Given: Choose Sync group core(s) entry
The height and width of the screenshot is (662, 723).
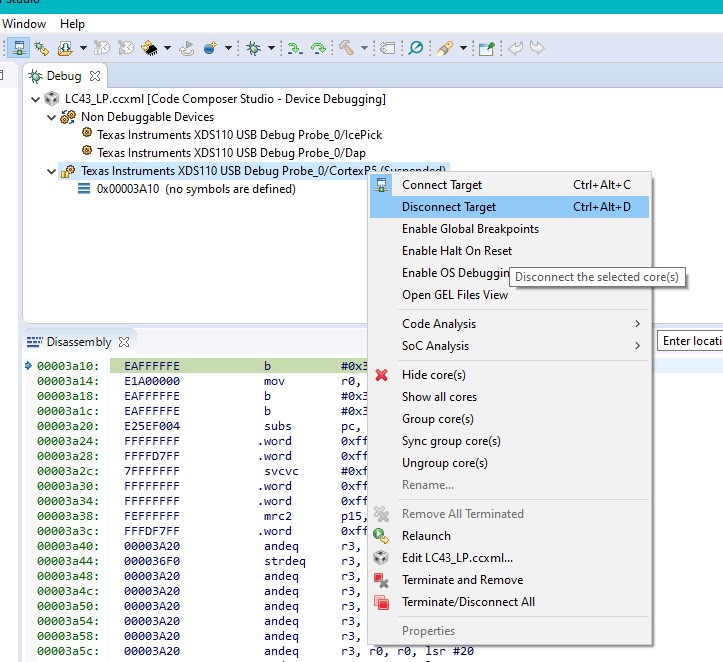Looking at the screenshot, I should (x=510, y=441).
